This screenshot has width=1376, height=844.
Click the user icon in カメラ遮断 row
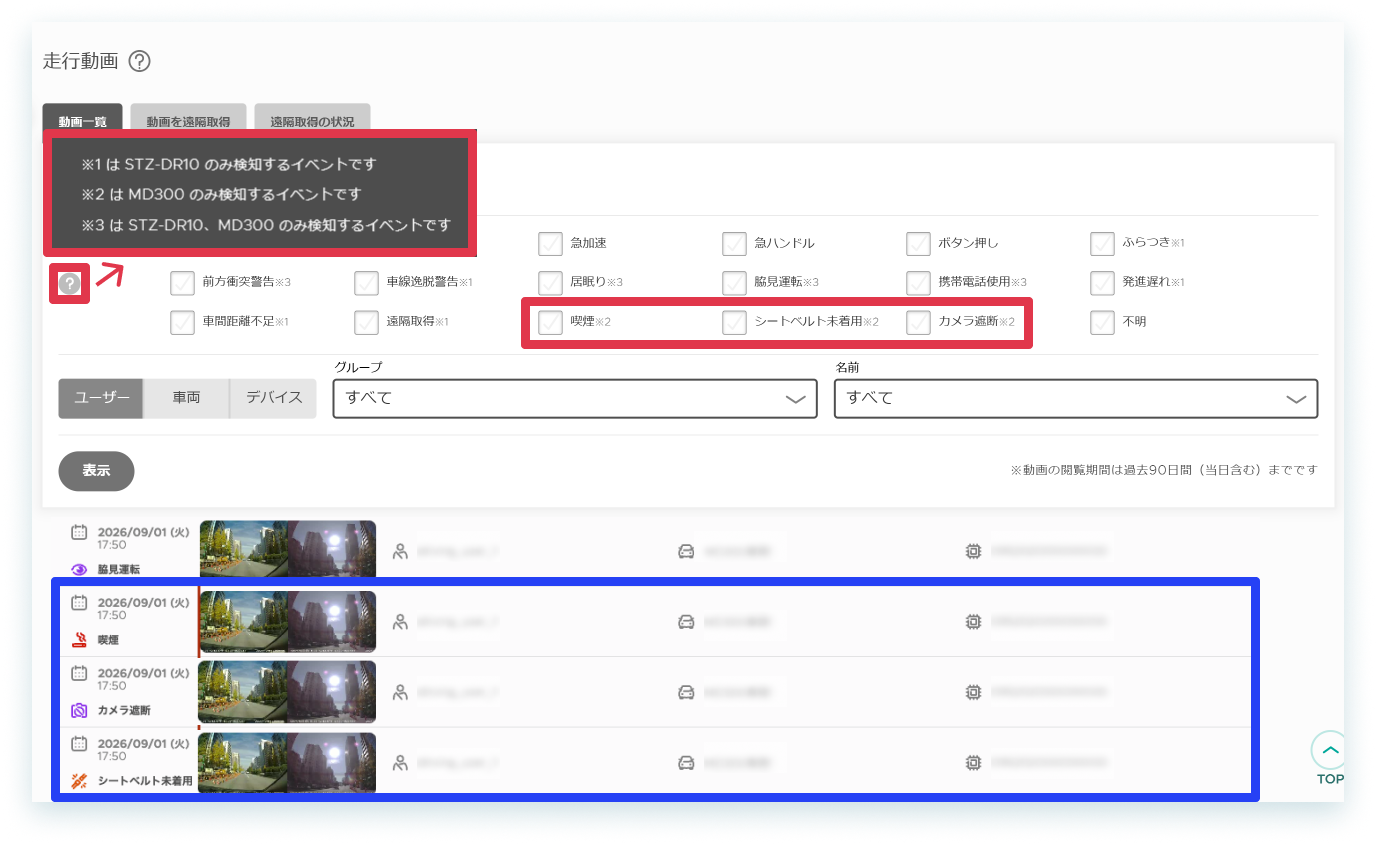(401, 691)
